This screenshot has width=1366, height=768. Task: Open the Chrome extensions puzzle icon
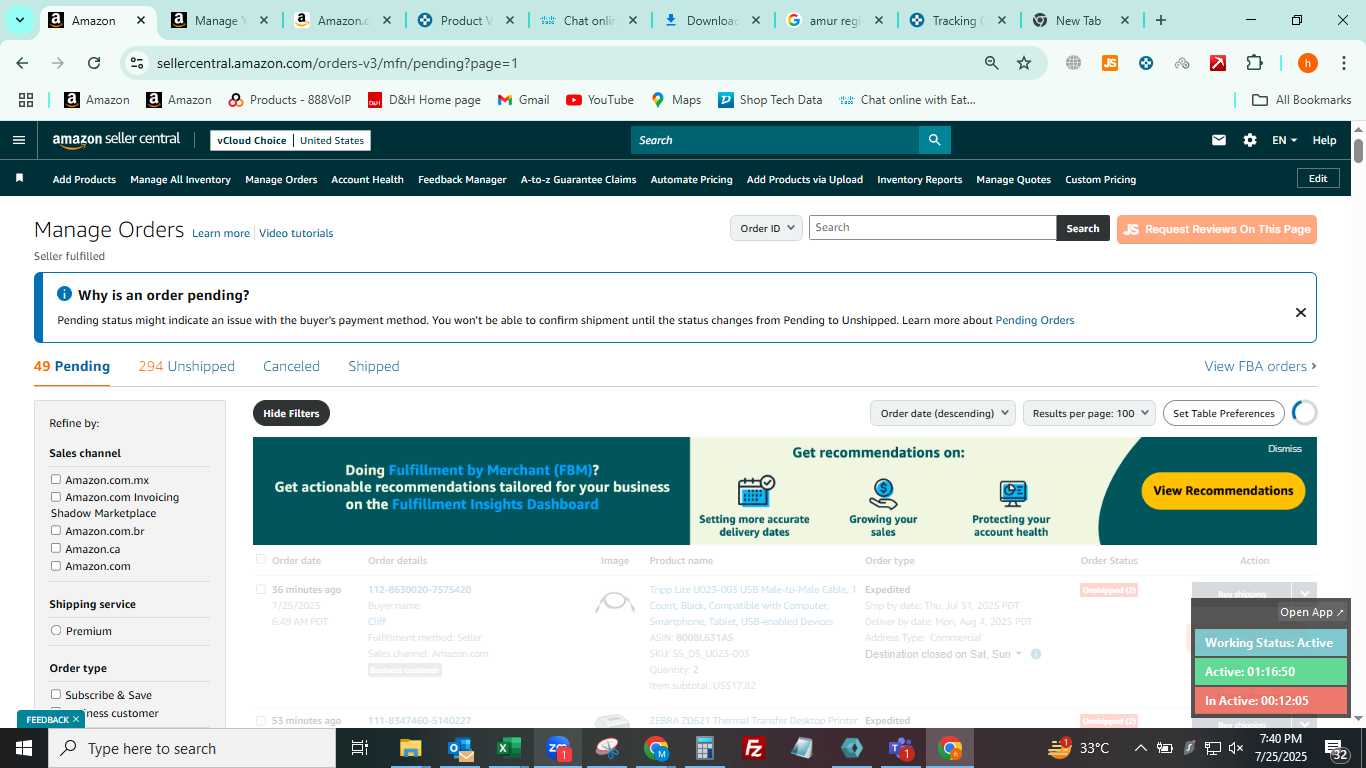[1254, 63]
